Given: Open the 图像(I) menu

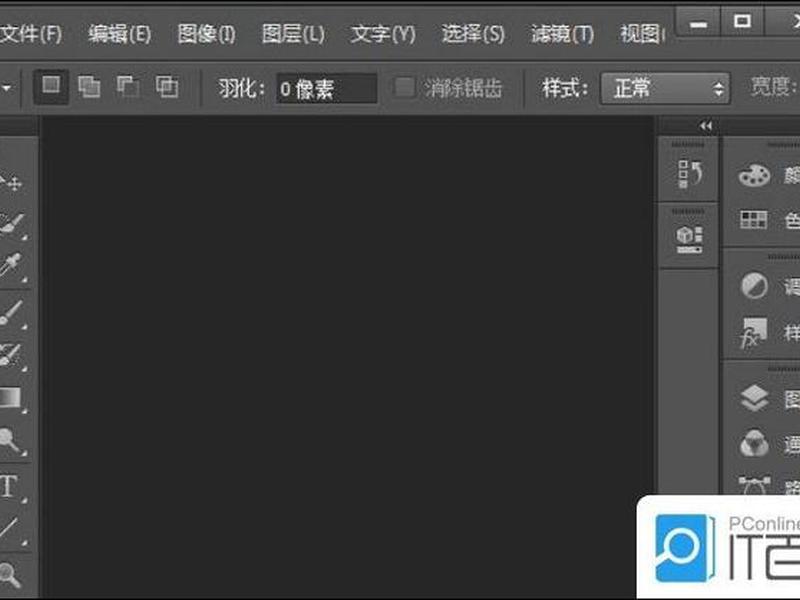Looking at the screenshot, I should 206,35.
